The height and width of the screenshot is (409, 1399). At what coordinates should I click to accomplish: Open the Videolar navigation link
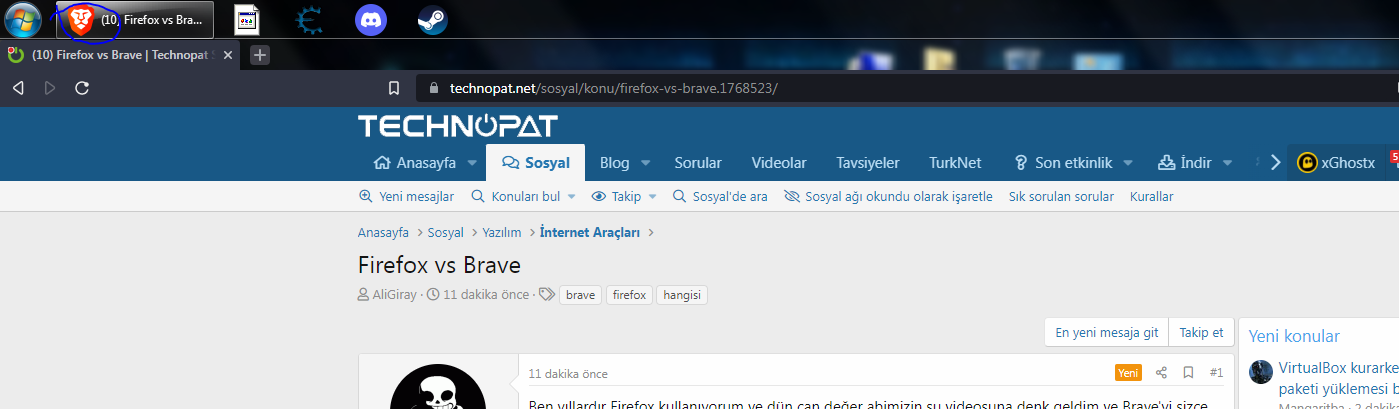coord(779,162)
